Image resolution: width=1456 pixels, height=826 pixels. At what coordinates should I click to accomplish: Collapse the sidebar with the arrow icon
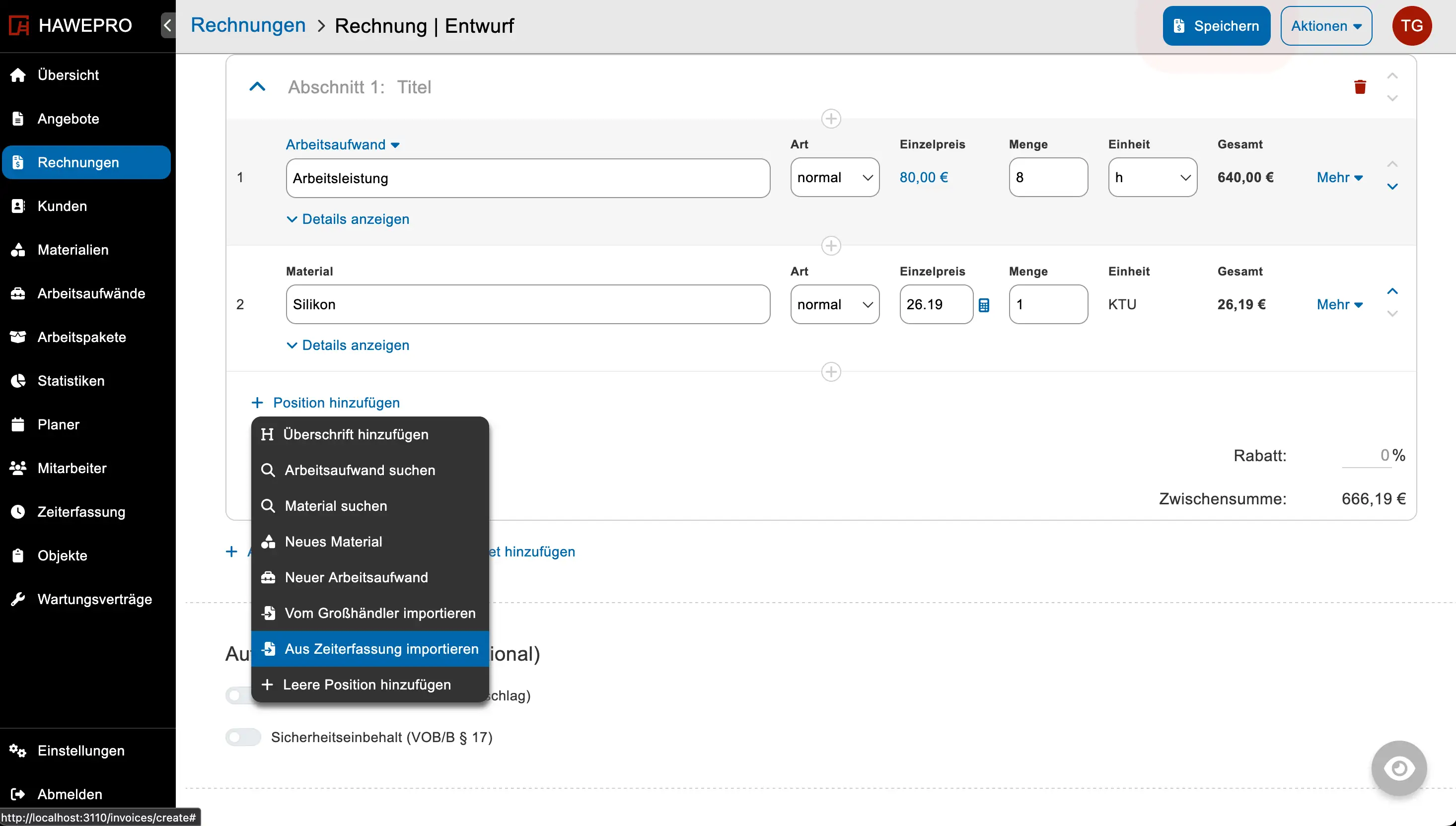(x=167, y=25)
